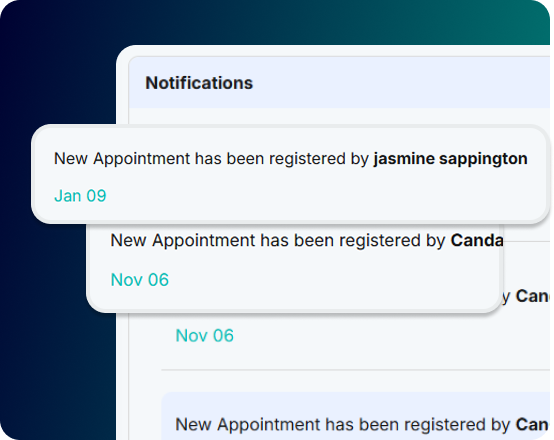
Task: Click the Notifications panel heading
Action: (199, 83)
